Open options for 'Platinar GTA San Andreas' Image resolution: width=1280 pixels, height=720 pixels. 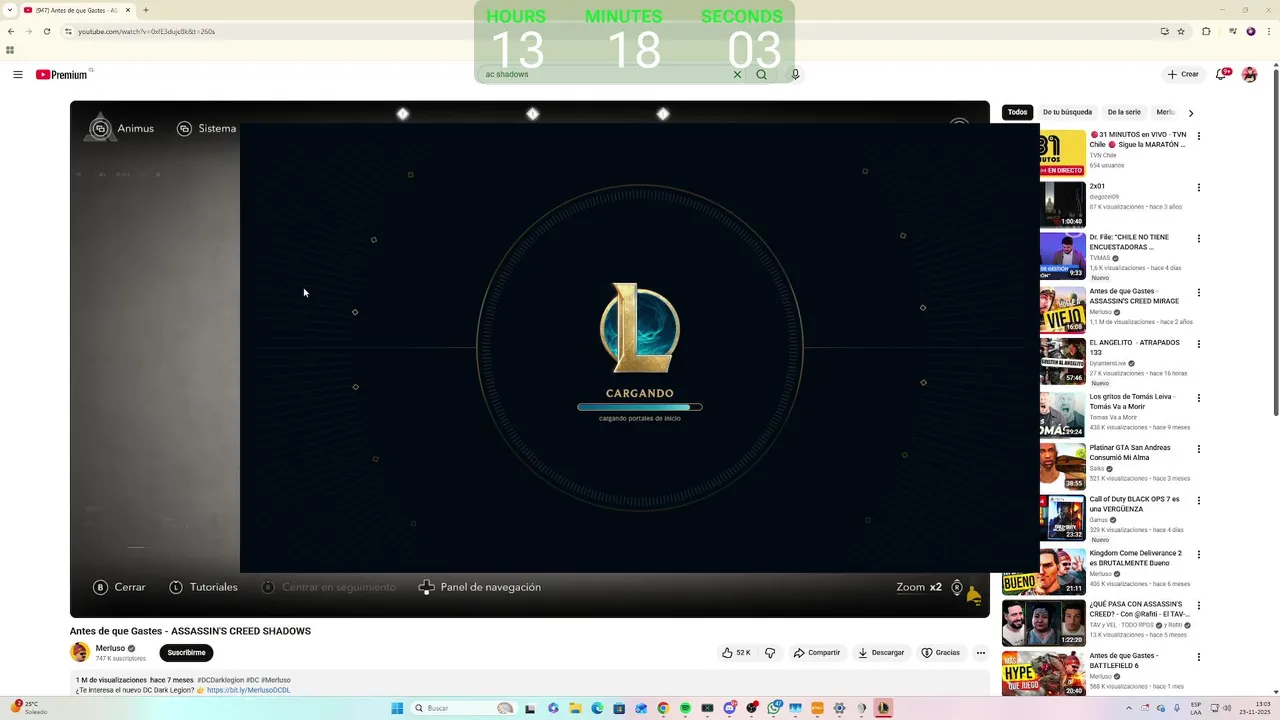[1199, 449]
